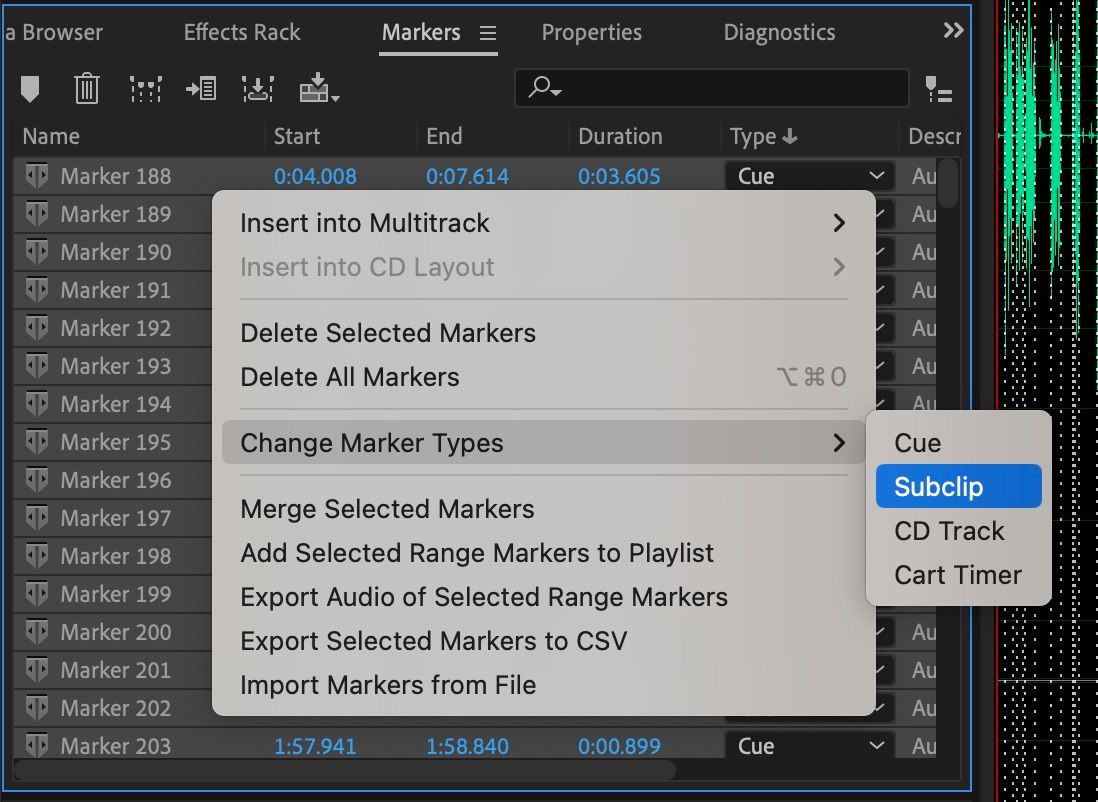Open the Type dropdown for Marker 203
This screenshot has height=802, width=1098.
(x=808, y=745)
